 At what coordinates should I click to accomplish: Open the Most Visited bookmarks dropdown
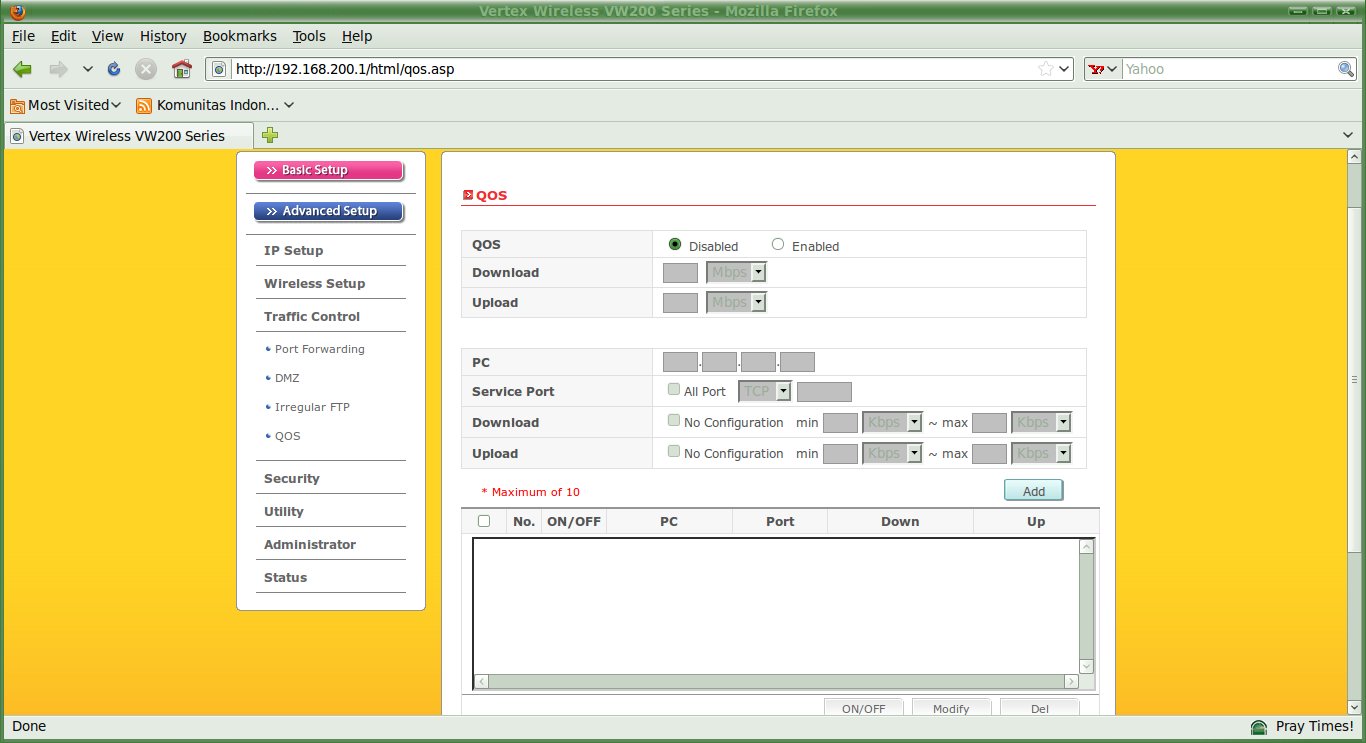click(66, 105)
